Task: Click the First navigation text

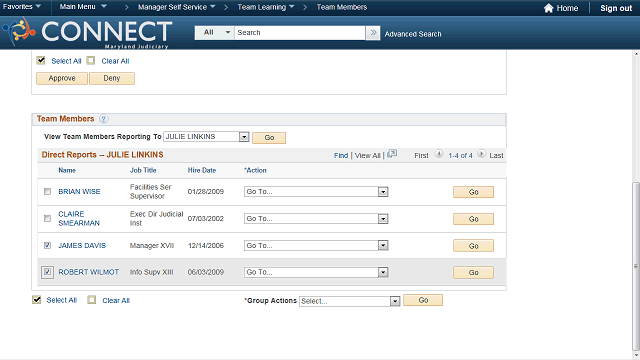Action: 421,156
